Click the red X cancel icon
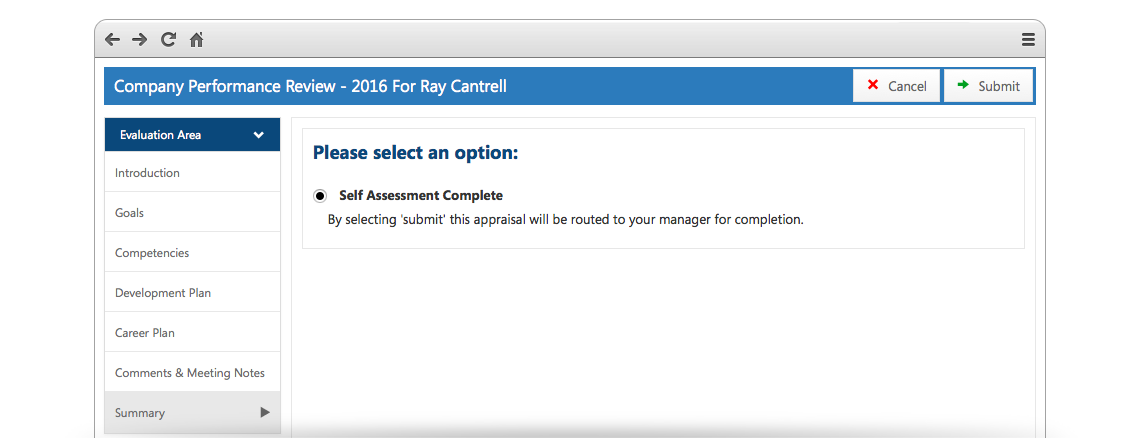Image resolution: width=1140 pixels, height=438 pixels. coord(873,86)
